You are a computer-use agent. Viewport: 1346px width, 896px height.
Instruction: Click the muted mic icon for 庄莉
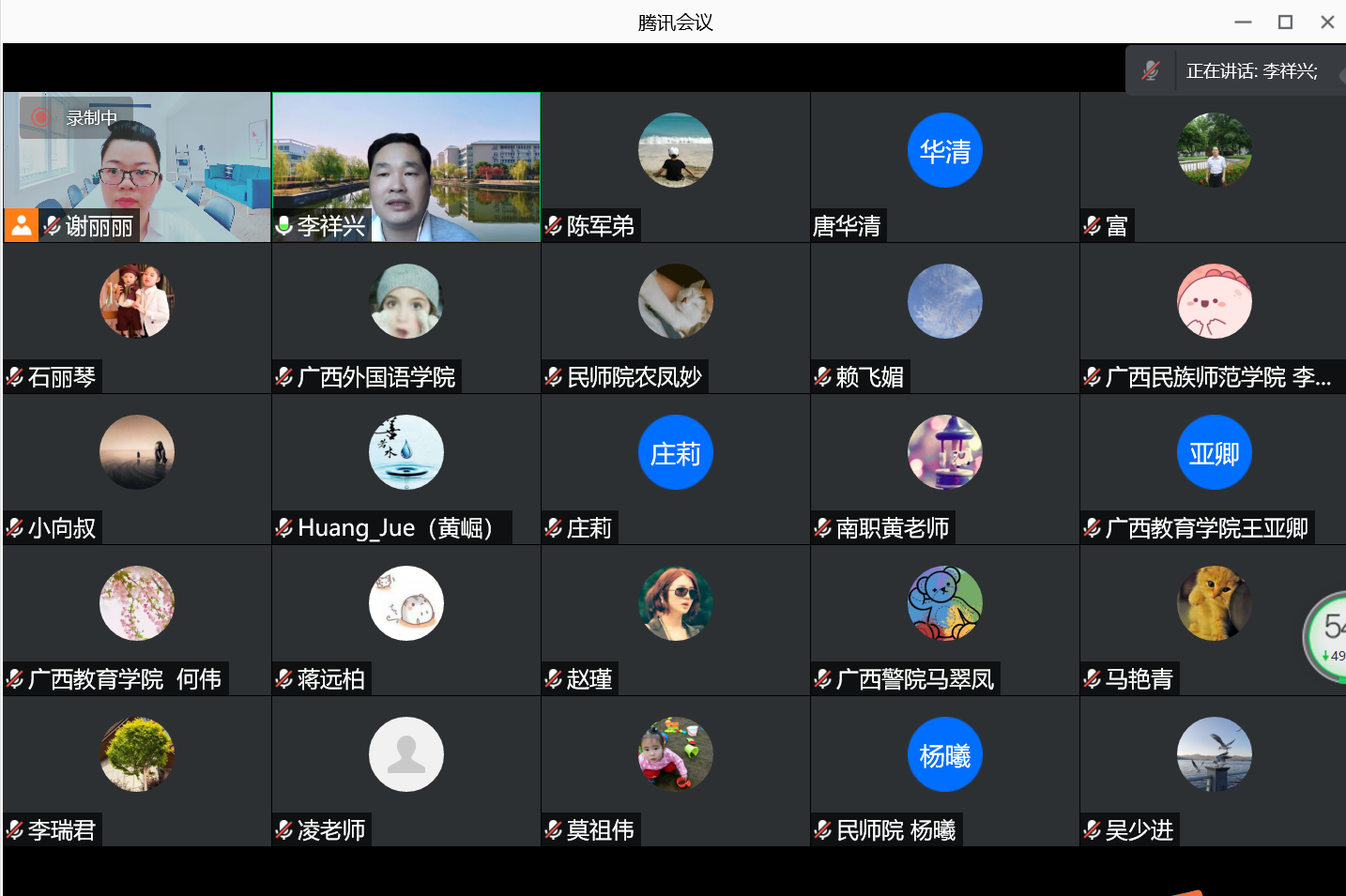[554, 528]
